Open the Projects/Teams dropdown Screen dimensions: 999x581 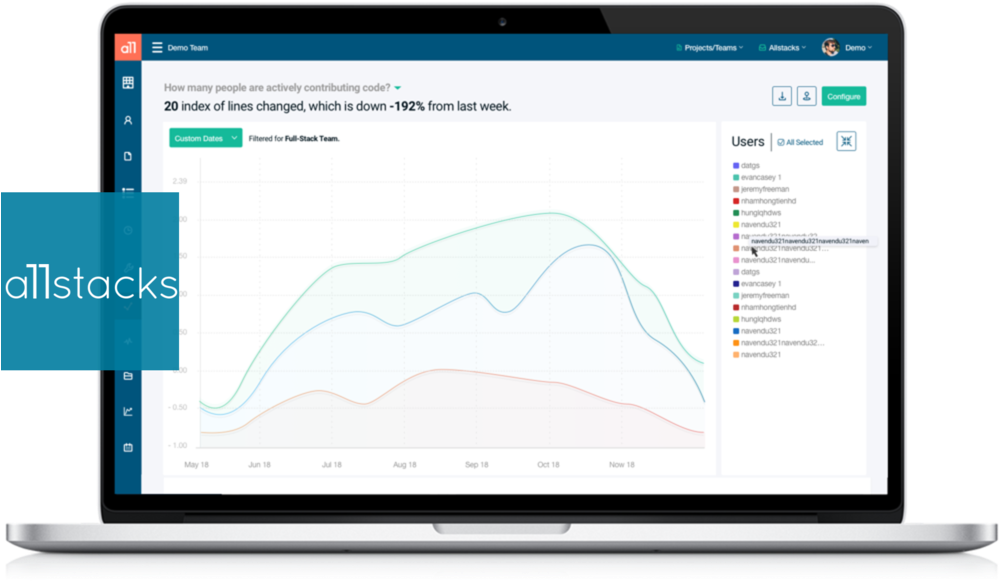coord(710,48)
